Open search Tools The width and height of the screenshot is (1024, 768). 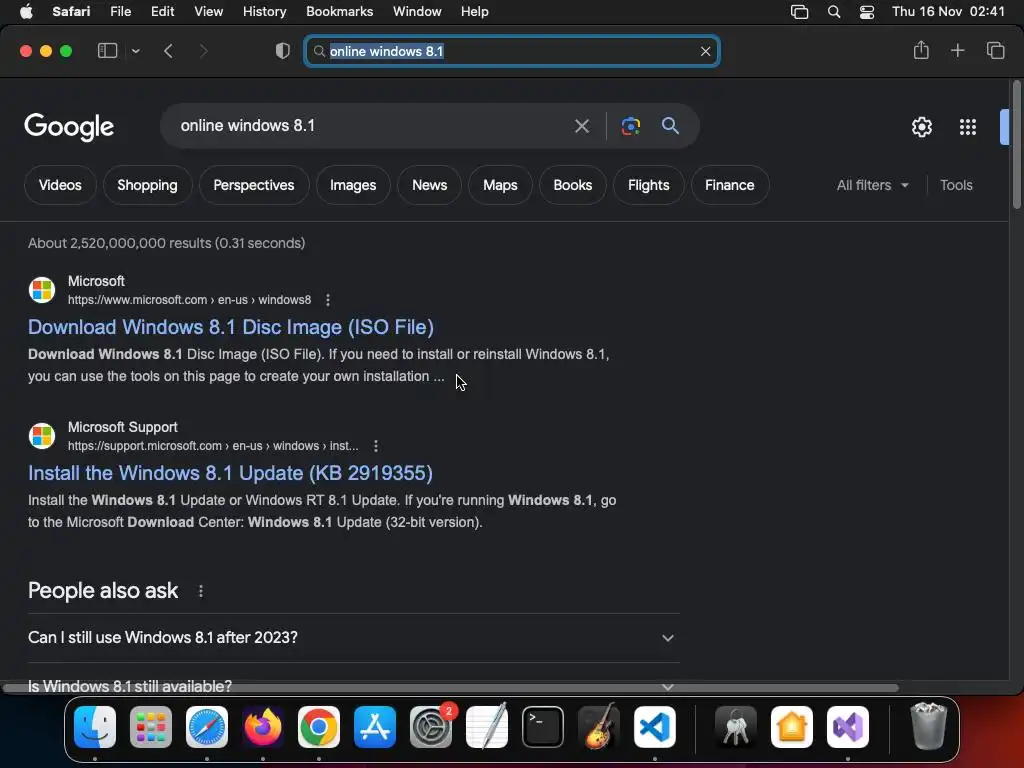pyautogui.click(x=956, y=185)
